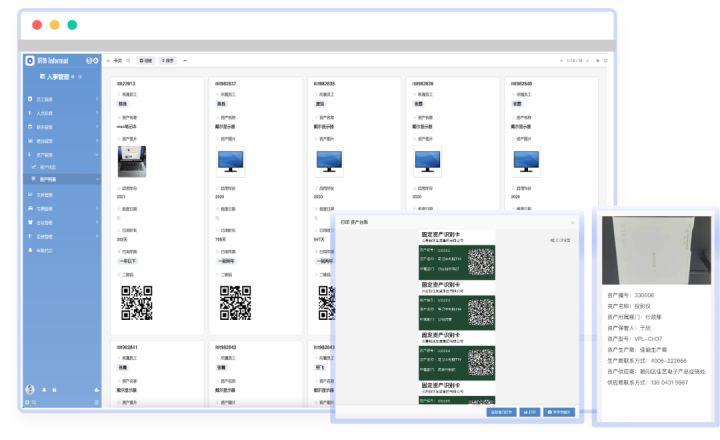Click the app logo icon in the sidebar header
This screenshot has height=440, width=720.
29,61
